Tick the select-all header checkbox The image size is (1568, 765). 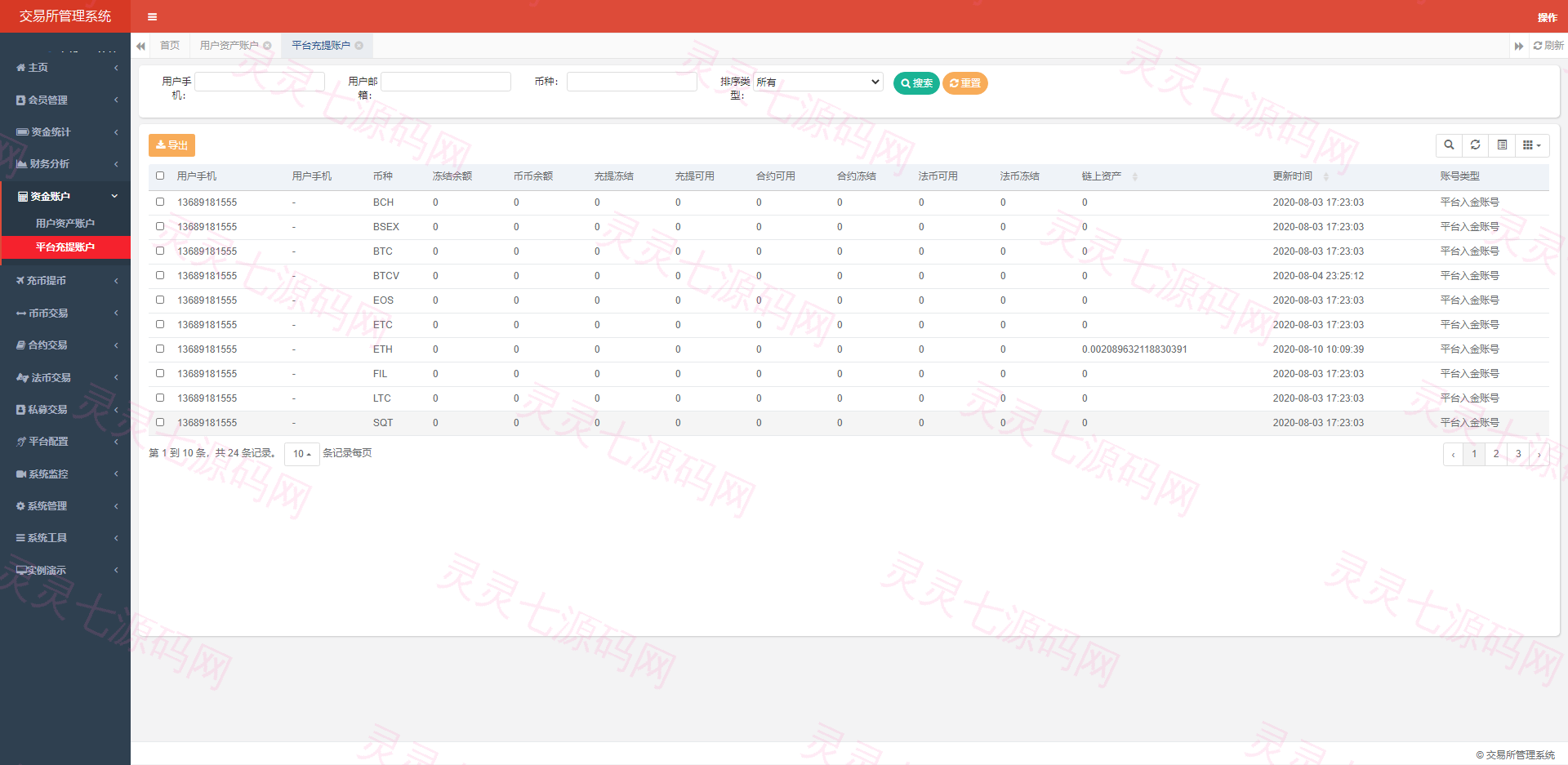160,176
